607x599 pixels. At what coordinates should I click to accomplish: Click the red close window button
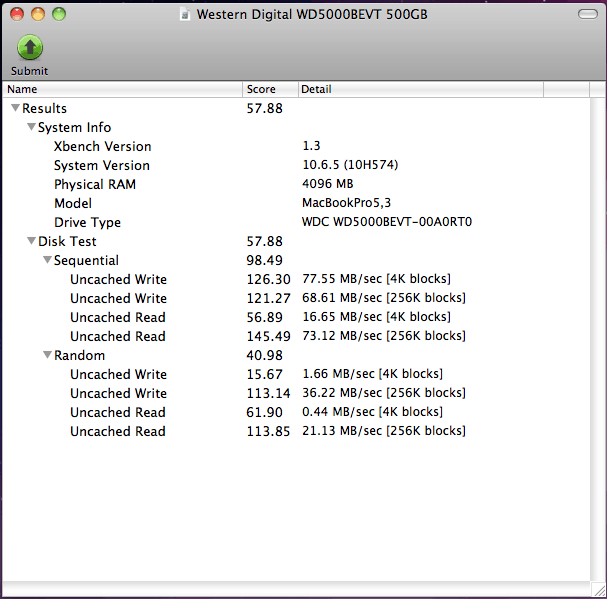(17, 14)
